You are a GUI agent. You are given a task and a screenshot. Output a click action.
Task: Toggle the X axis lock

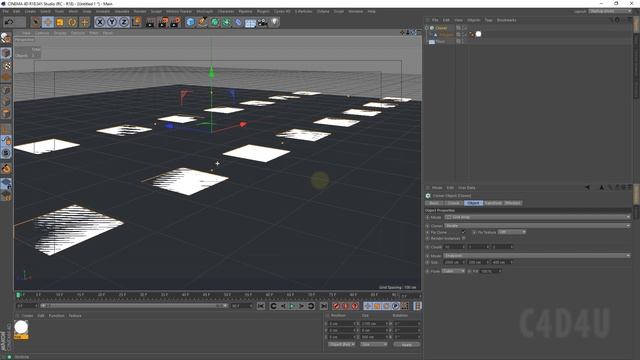[100, 22]
